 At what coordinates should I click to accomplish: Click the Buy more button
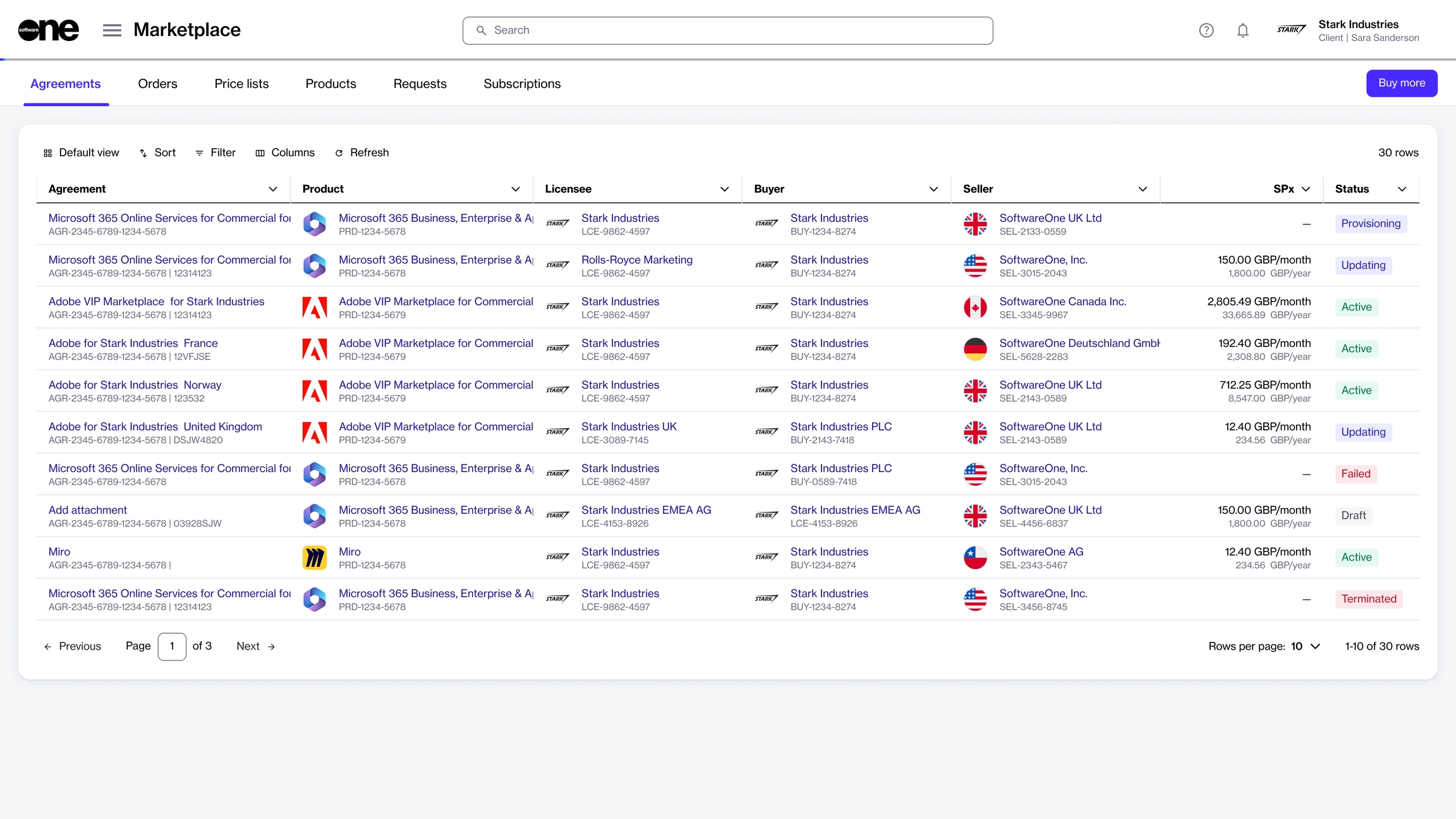tap(1401, 83)
